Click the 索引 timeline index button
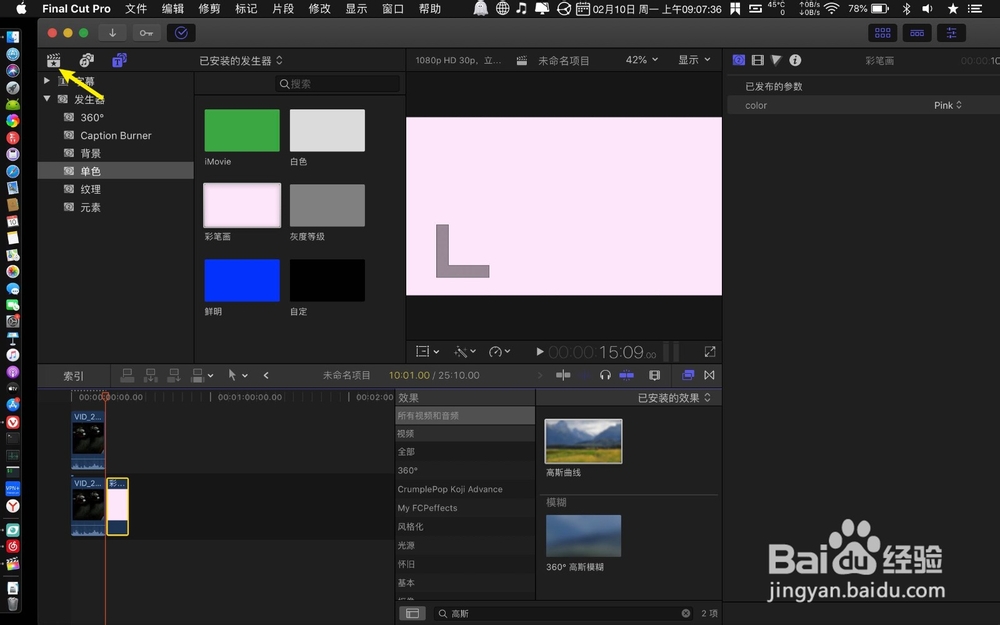 tap(73, 376)
